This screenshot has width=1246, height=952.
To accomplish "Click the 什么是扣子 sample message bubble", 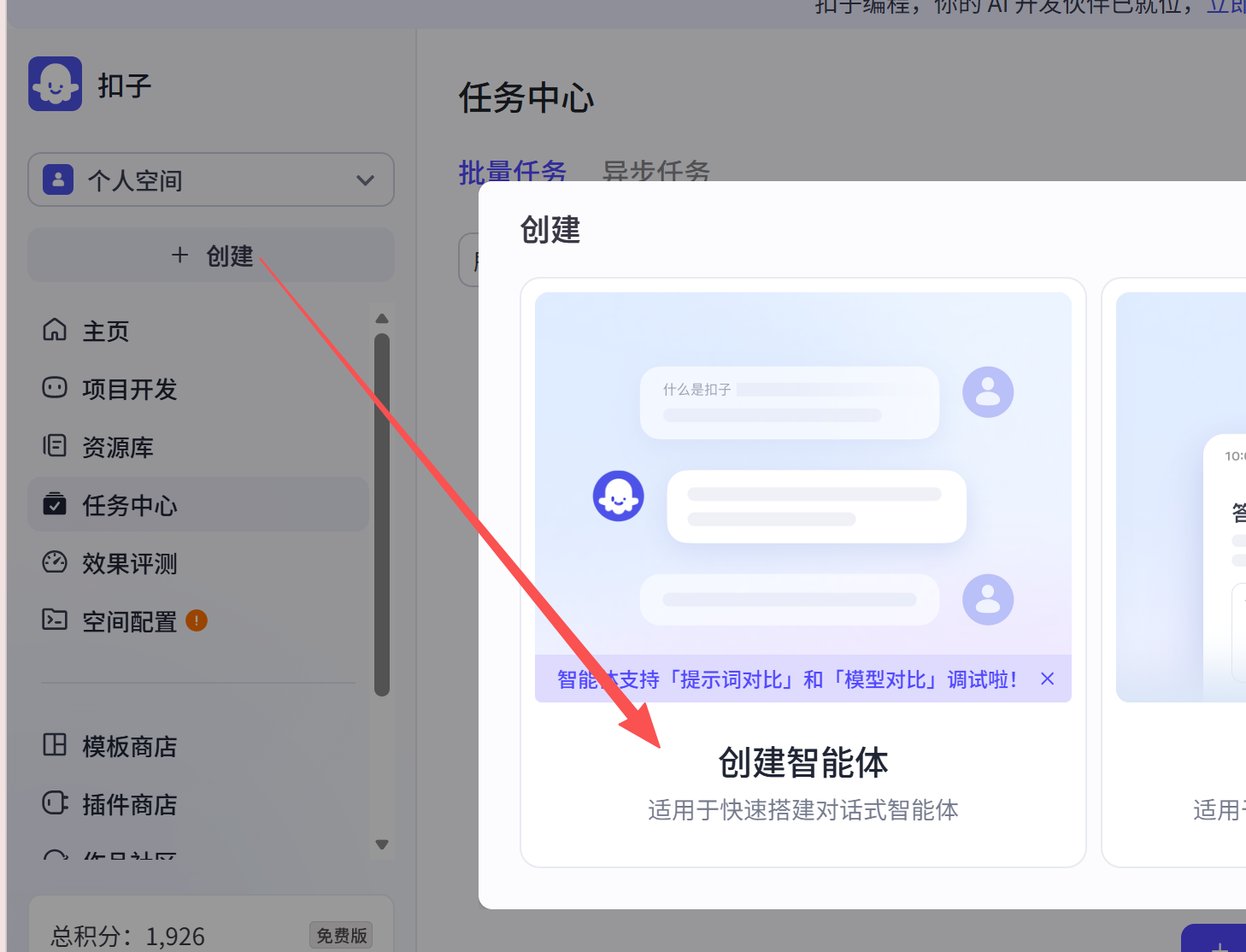I will click(x=790, y=403).
